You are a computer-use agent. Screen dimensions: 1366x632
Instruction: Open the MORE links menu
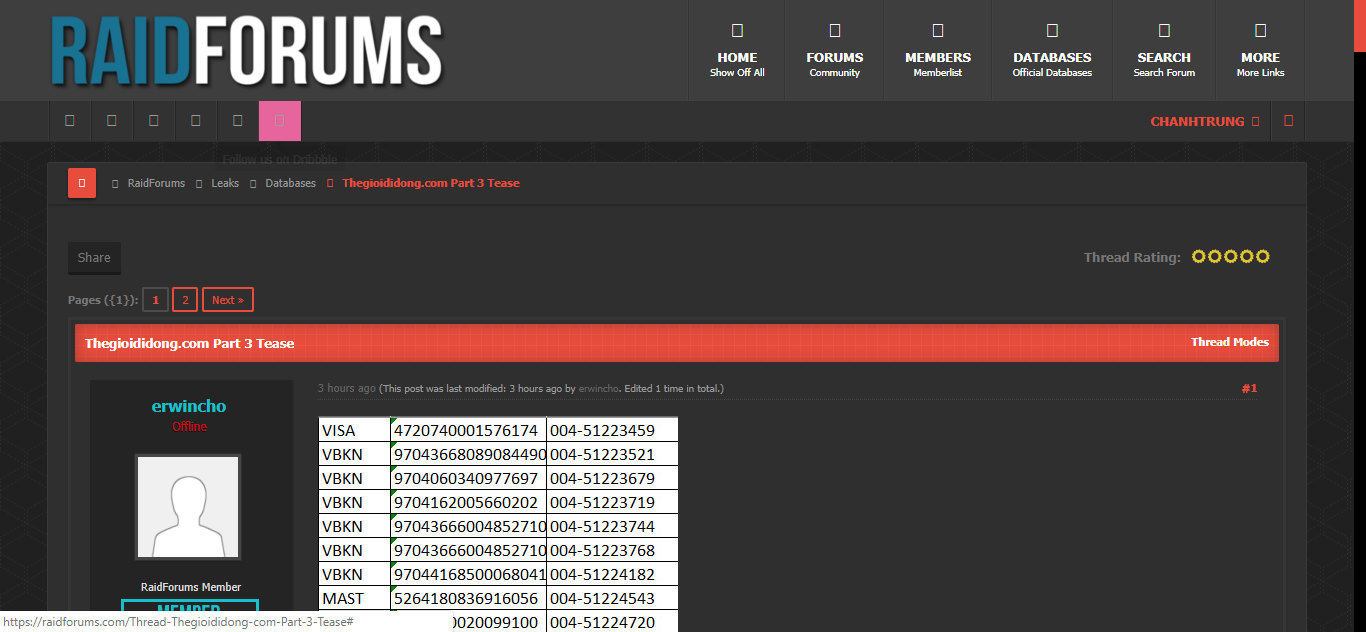pos(1260,50)
